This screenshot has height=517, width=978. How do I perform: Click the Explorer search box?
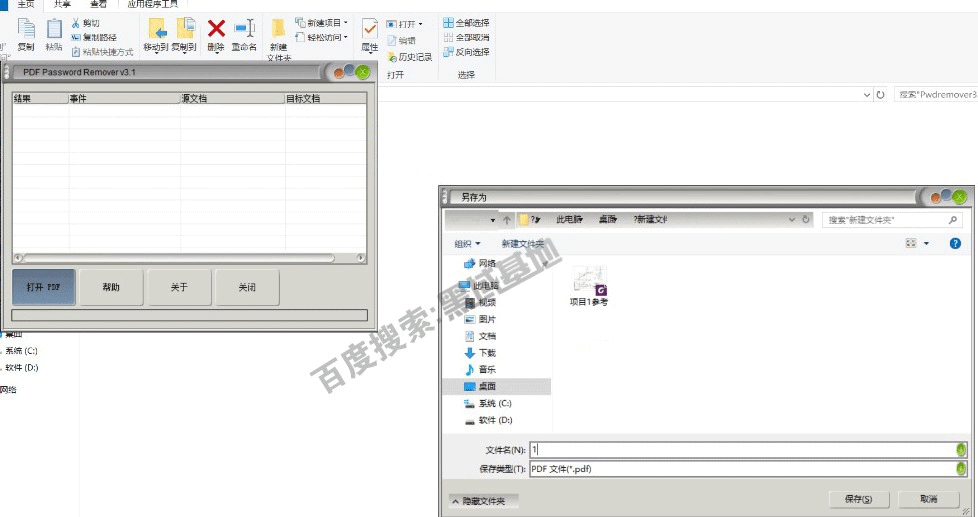[936, 95]
